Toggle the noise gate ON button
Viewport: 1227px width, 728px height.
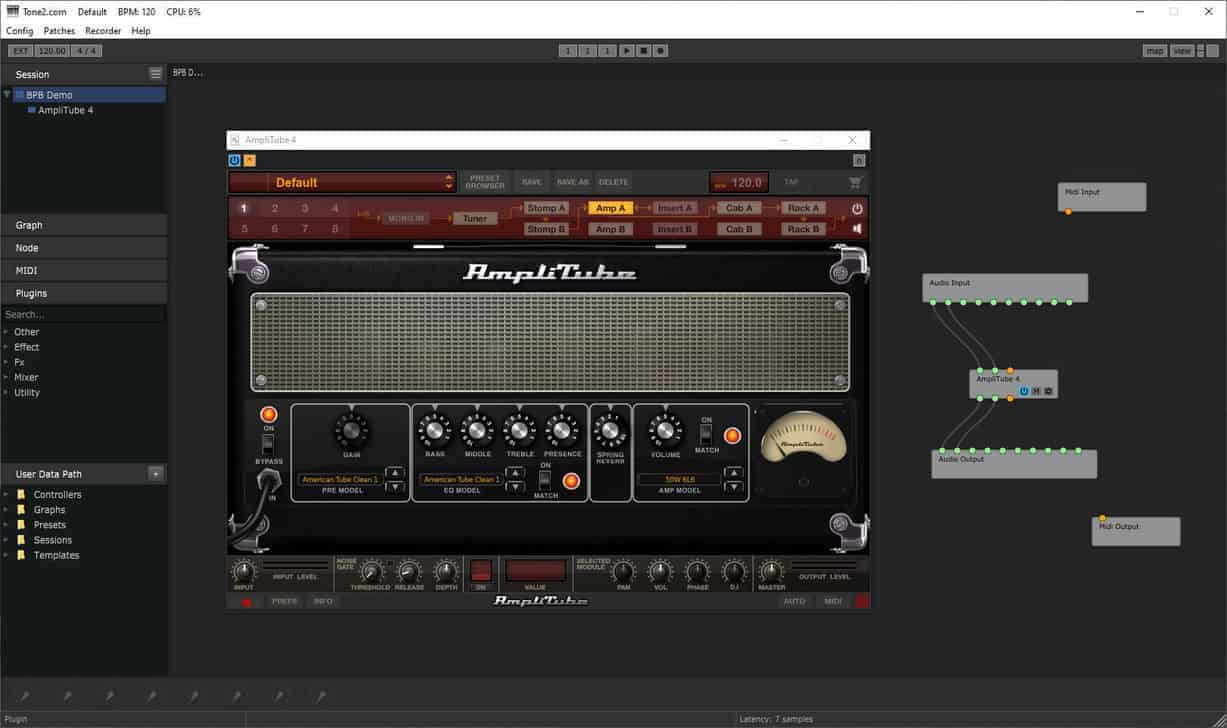click(x=481, y=571)
